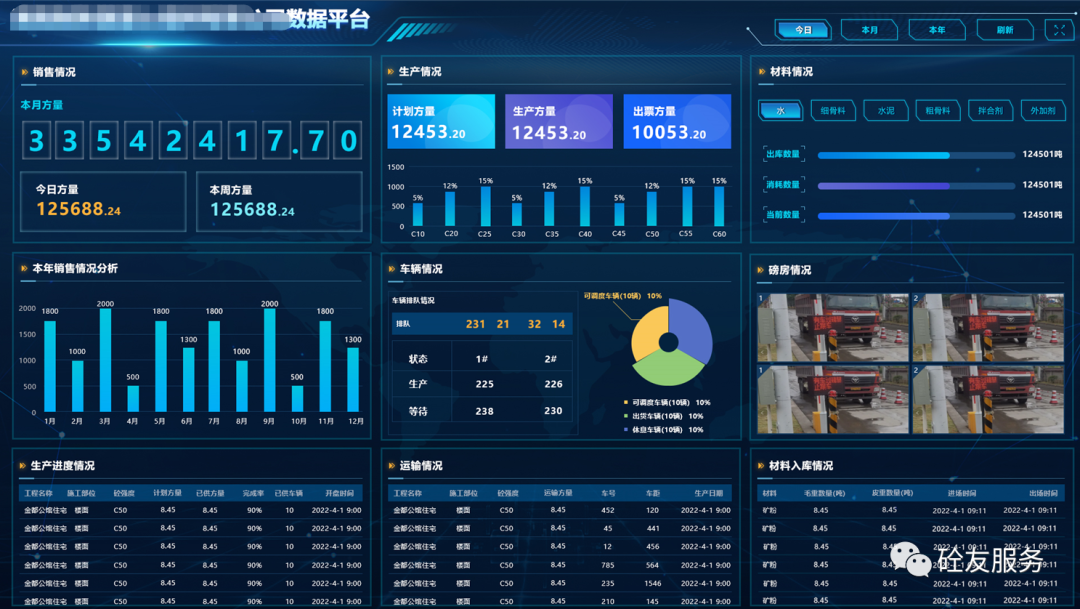
Task: Click the arrow icon beside 车辆情况
Action: coord(390,269)
